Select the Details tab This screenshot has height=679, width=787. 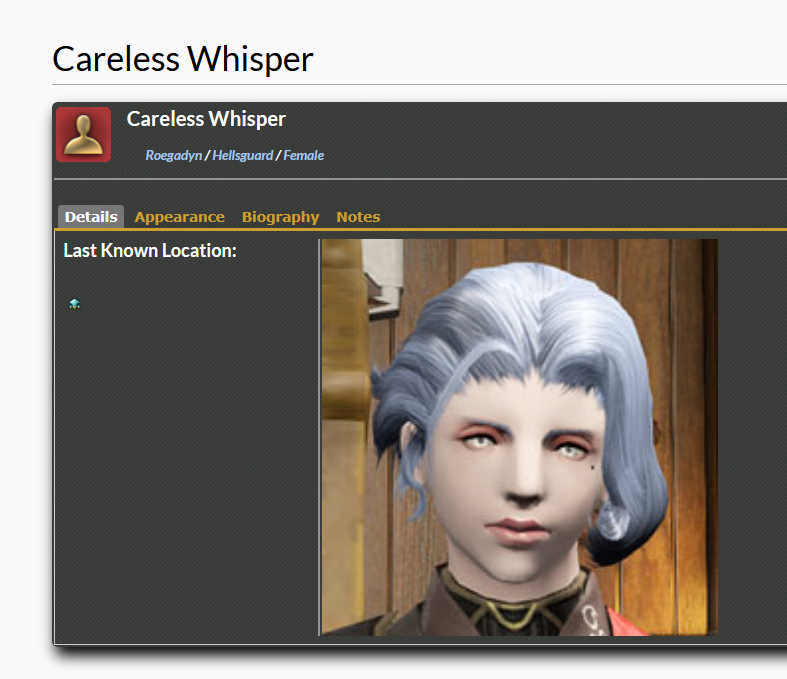pyautogui.click(x=91, y=217)
